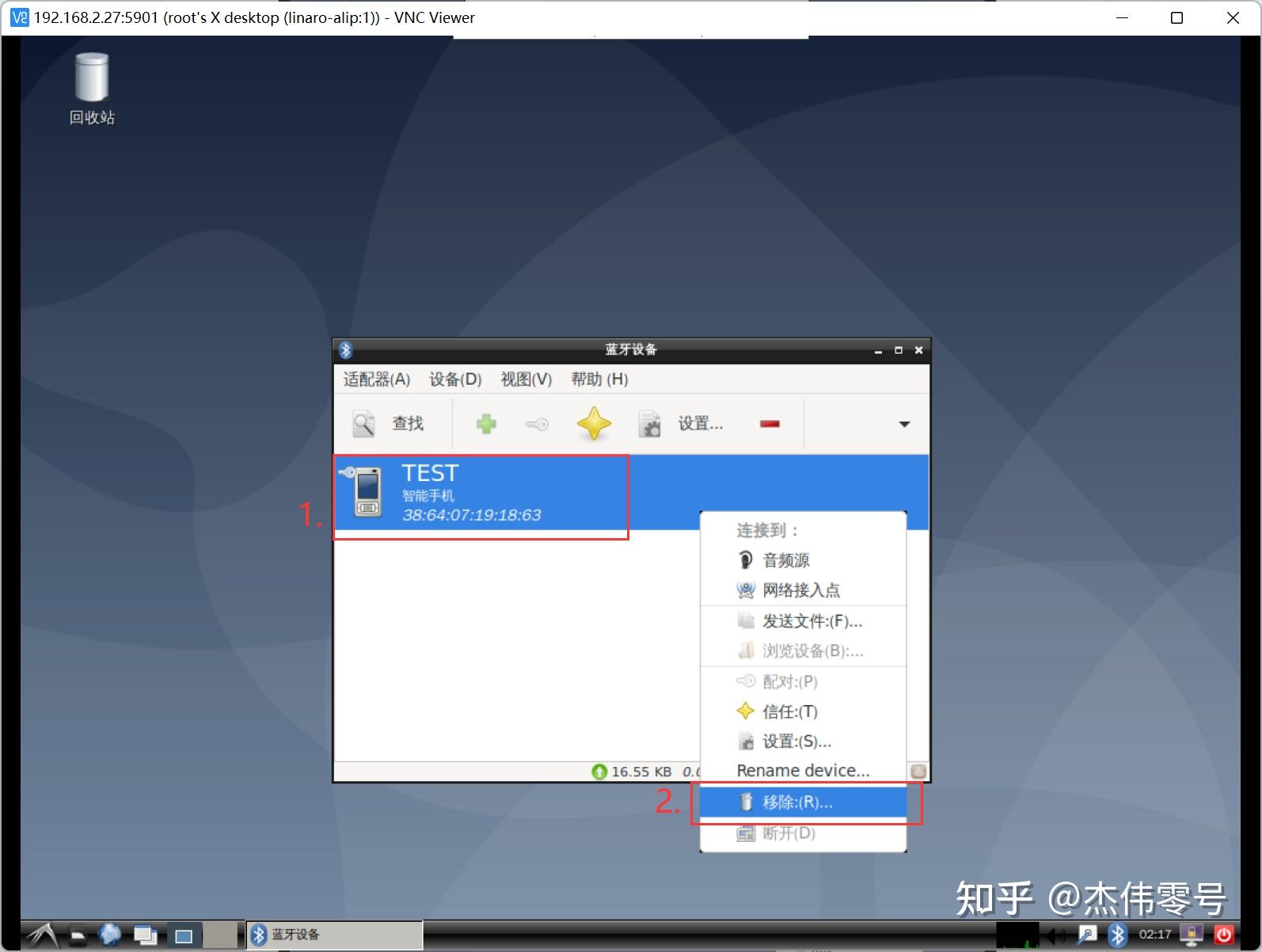This screenshot has height=952, width=1262.
Task: Click the Bluetooth tray icon
Action: point(1117,935)
